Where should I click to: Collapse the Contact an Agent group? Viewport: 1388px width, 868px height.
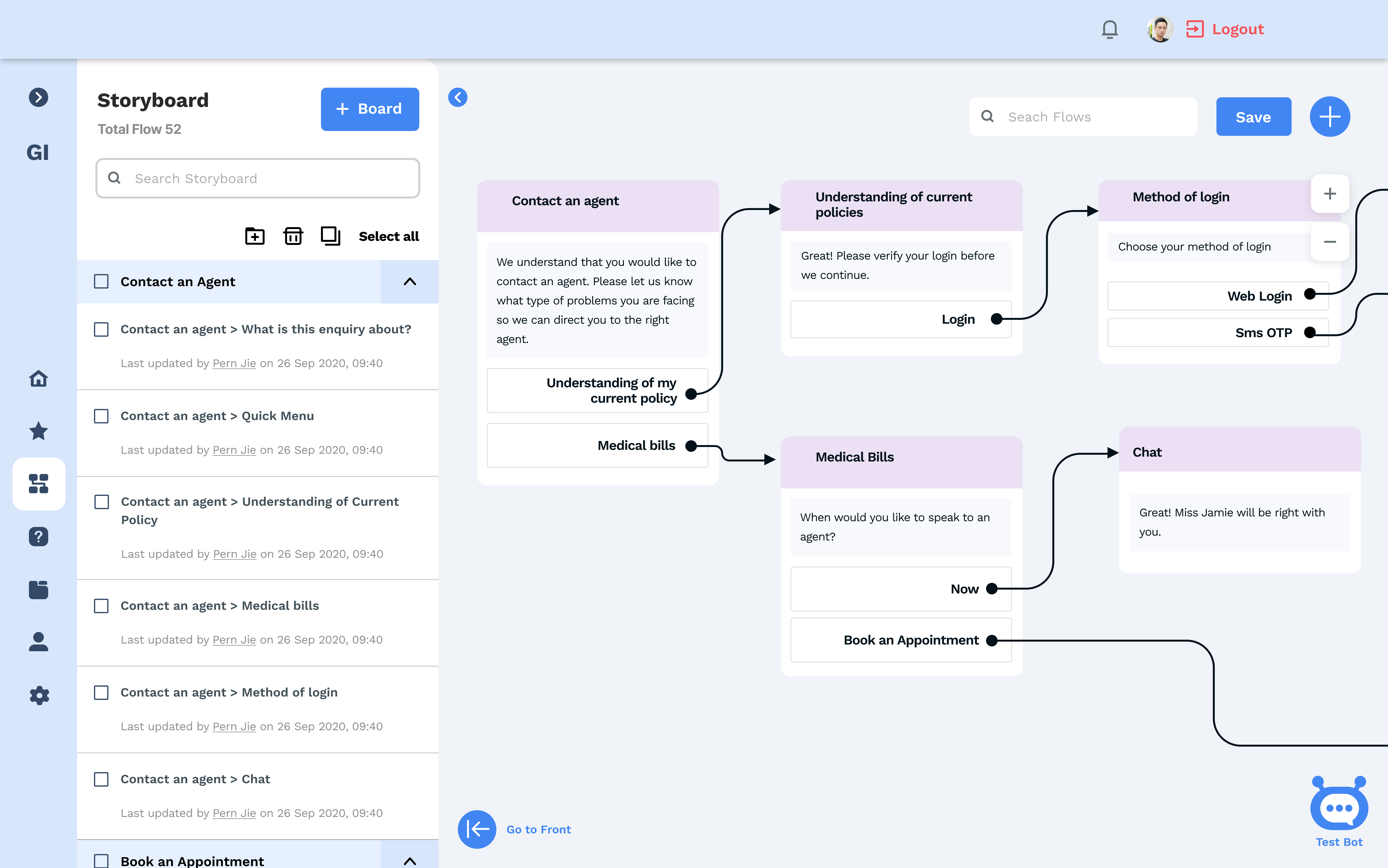tap(409, 281)
